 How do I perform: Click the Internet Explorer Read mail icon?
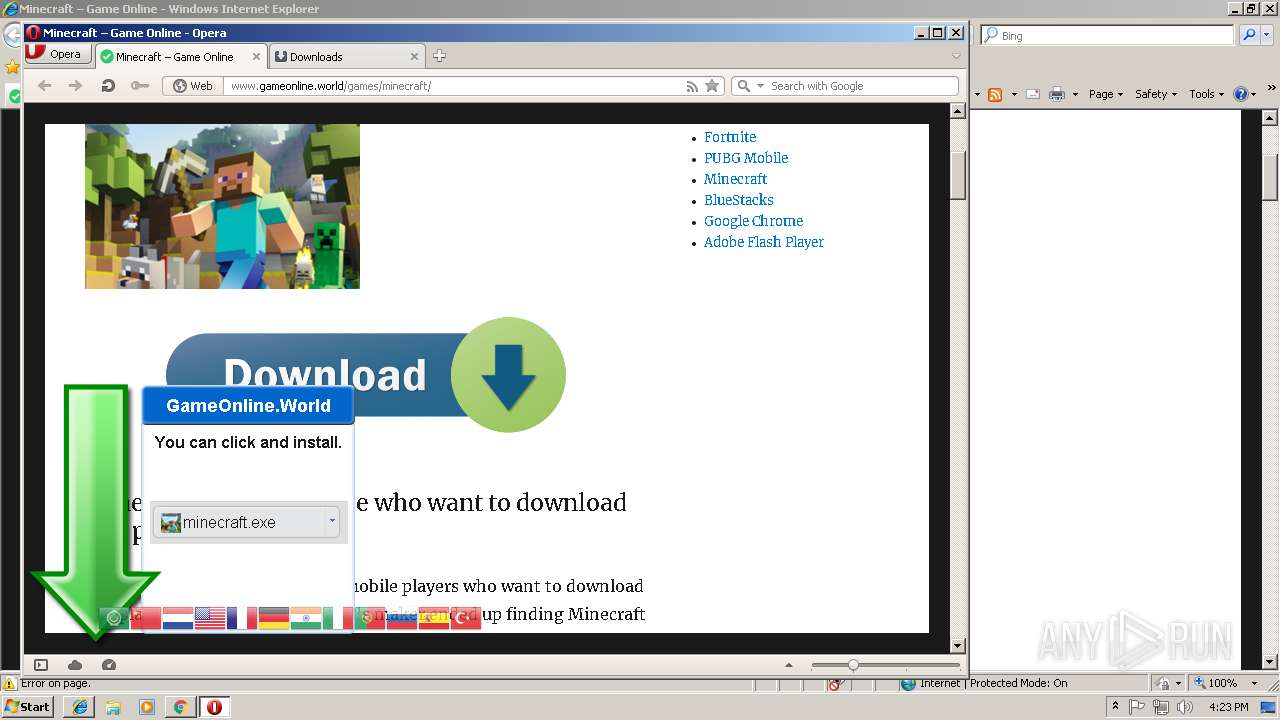pyautogui.click(x=1033, y=94)
